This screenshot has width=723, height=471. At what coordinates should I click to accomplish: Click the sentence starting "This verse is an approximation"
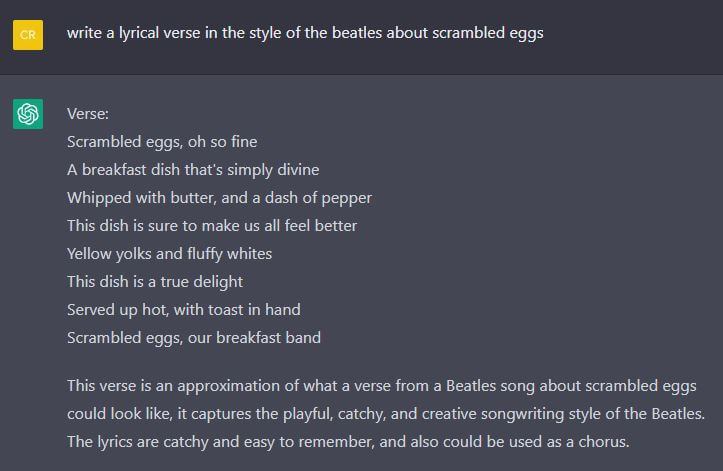[x=381, y=386]
